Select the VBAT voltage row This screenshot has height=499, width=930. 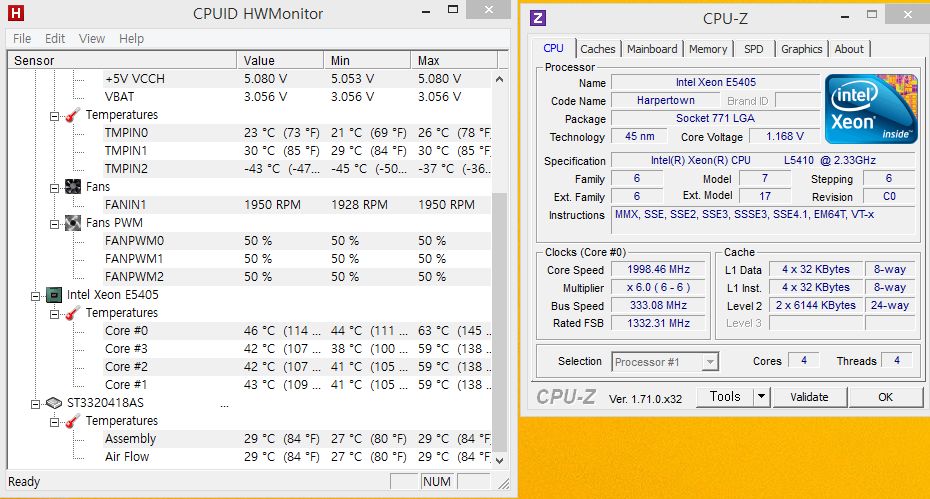(297, 97)
